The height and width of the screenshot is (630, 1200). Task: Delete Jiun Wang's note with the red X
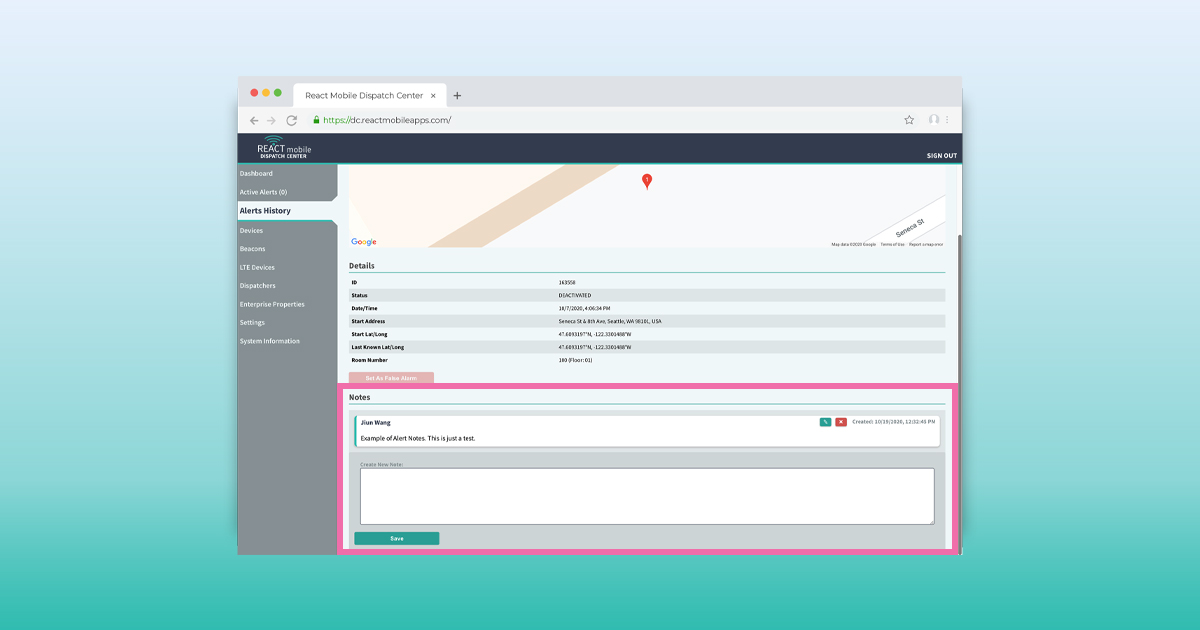pos(841,422)
